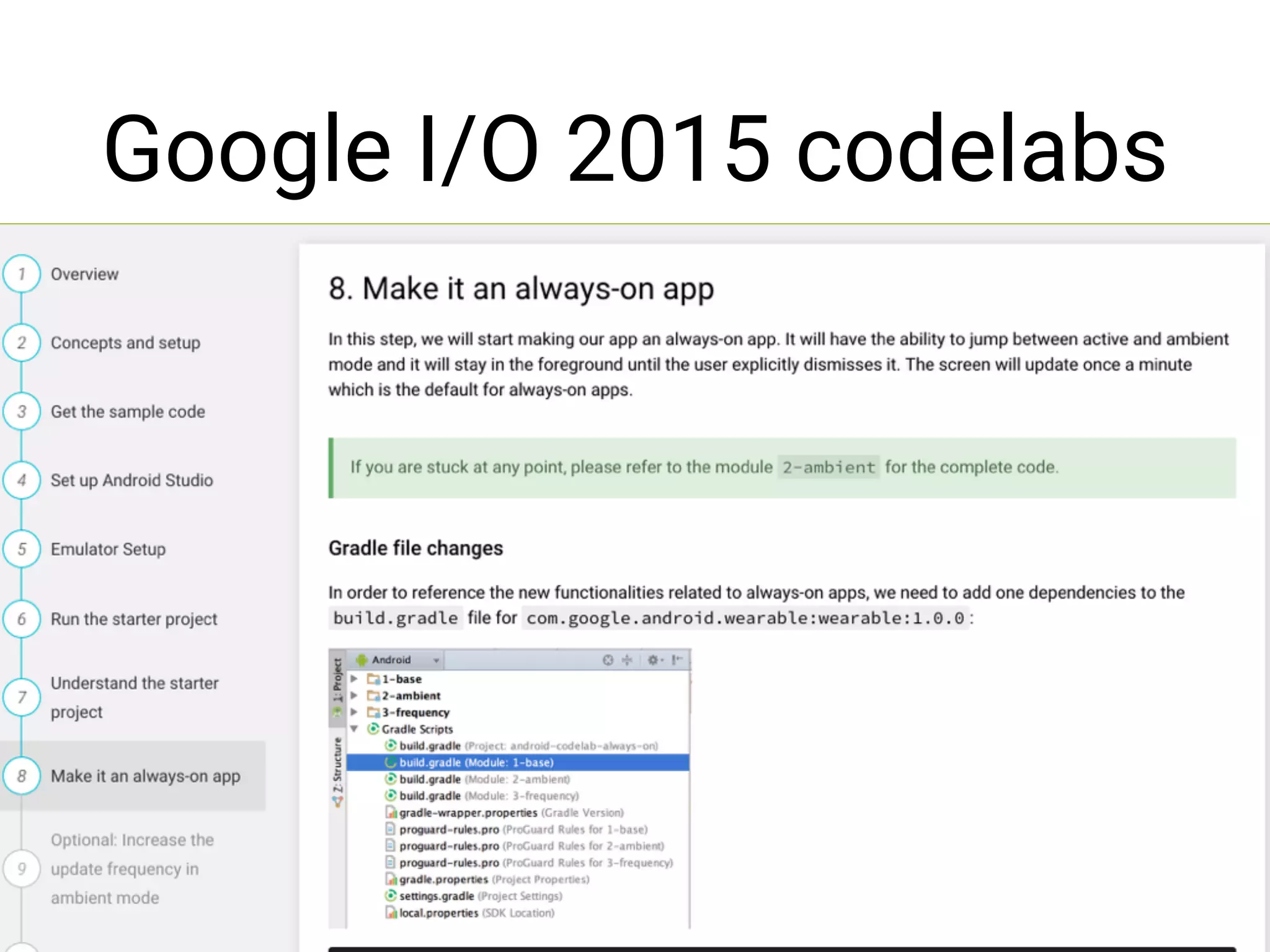Select Set up Android Studio step
The width and height of the screenshot is (1270, 952).
click(x=131, y=480)
